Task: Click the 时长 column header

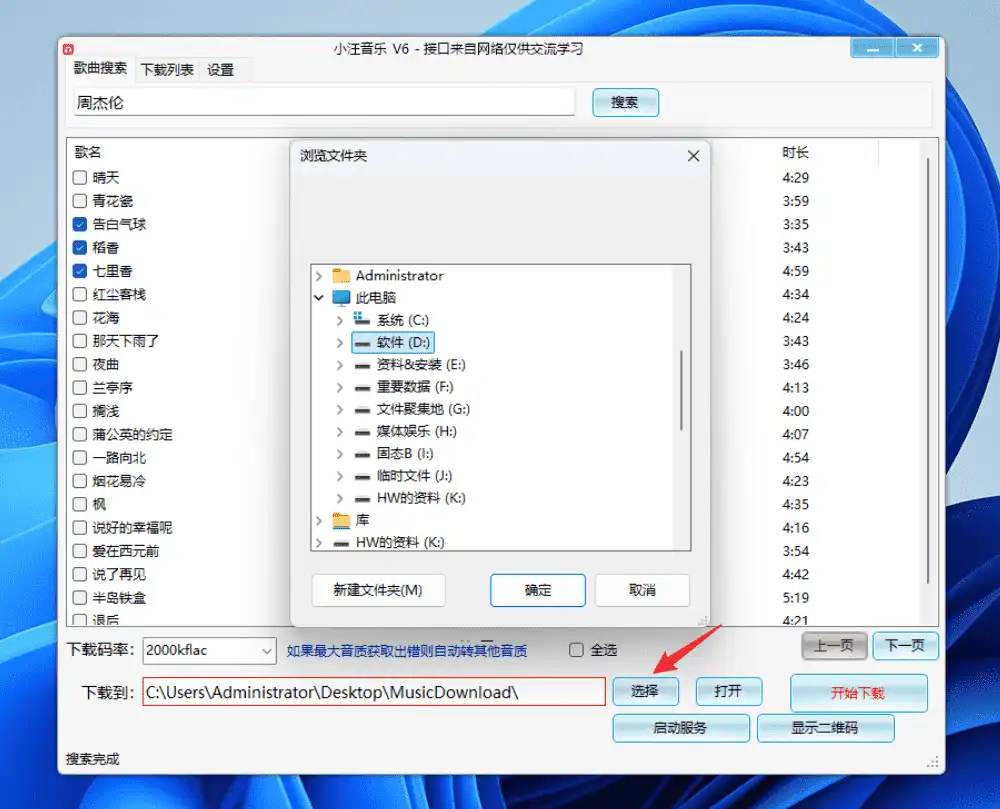Action: tap(795, 152)
